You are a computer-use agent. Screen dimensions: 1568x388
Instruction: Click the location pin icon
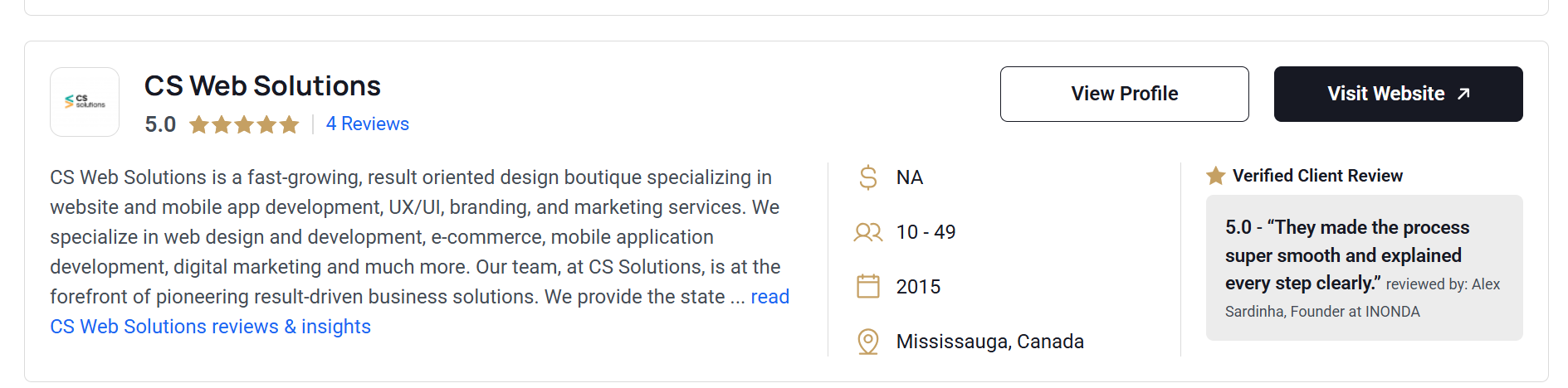coord(868,342)
